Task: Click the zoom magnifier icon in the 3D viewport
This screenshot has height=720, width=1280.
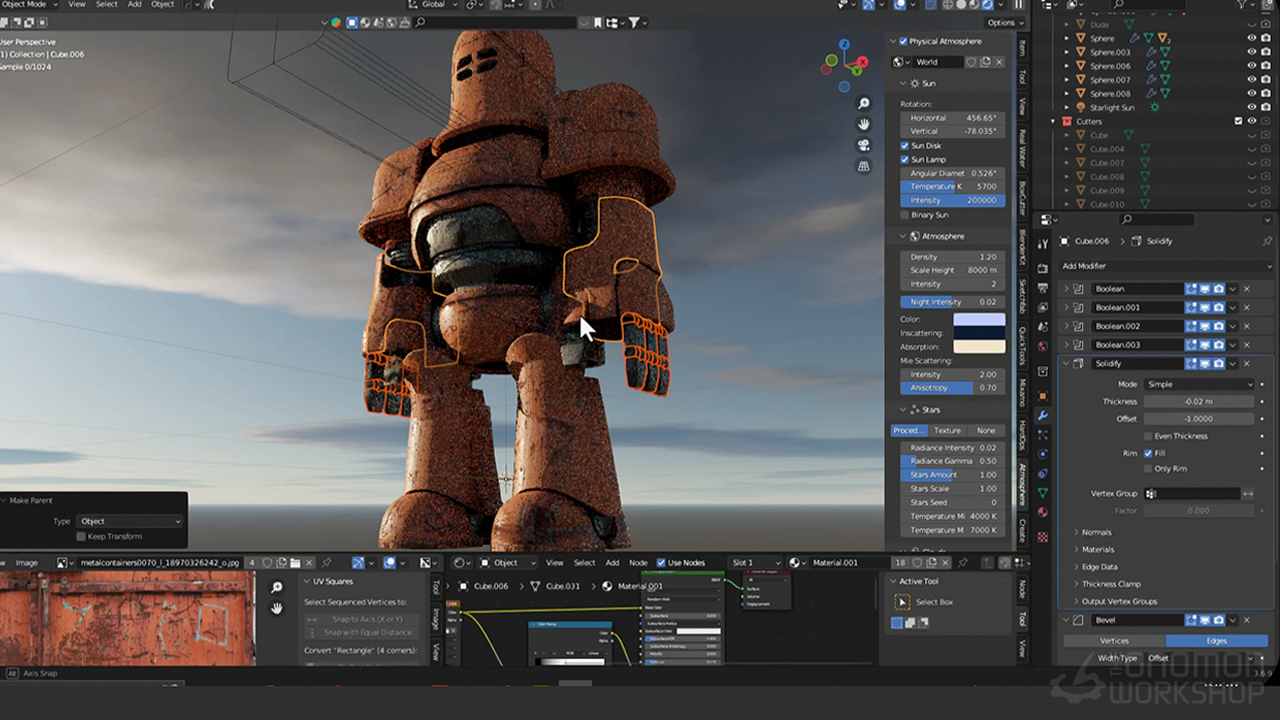Action: 864,103
